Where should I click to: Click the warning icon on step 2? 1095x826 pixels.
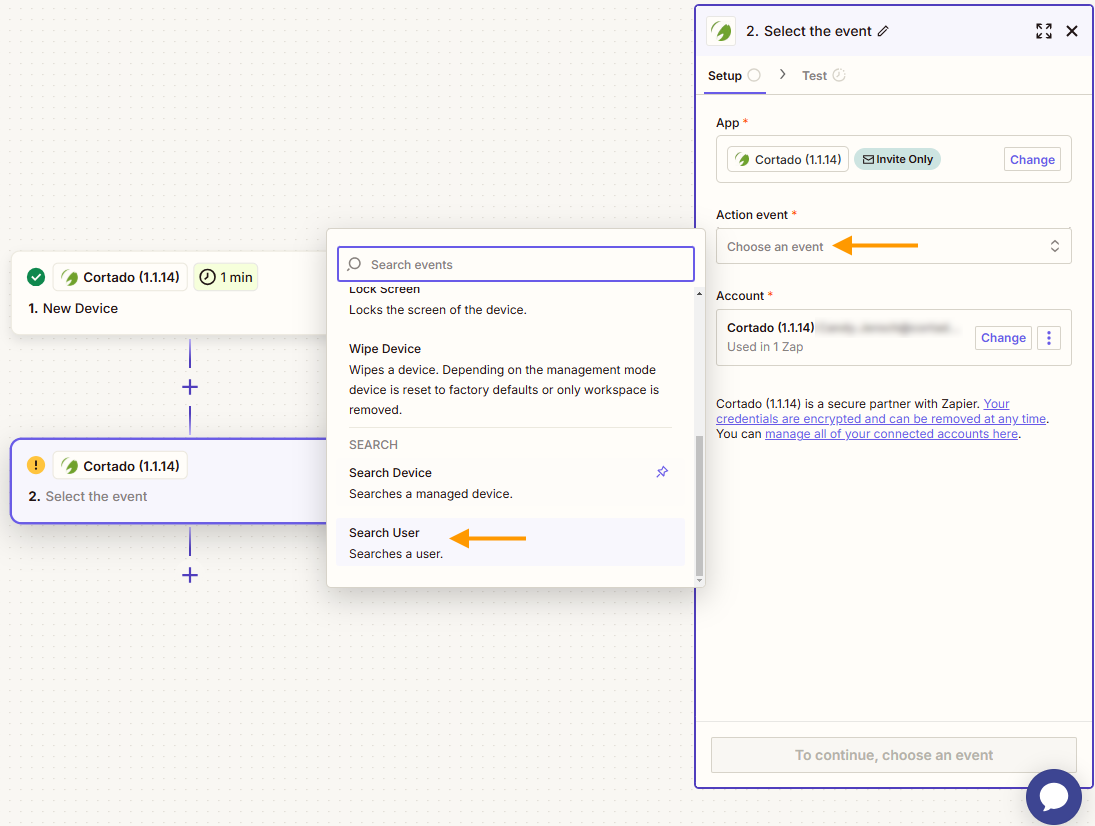point(36,465)
